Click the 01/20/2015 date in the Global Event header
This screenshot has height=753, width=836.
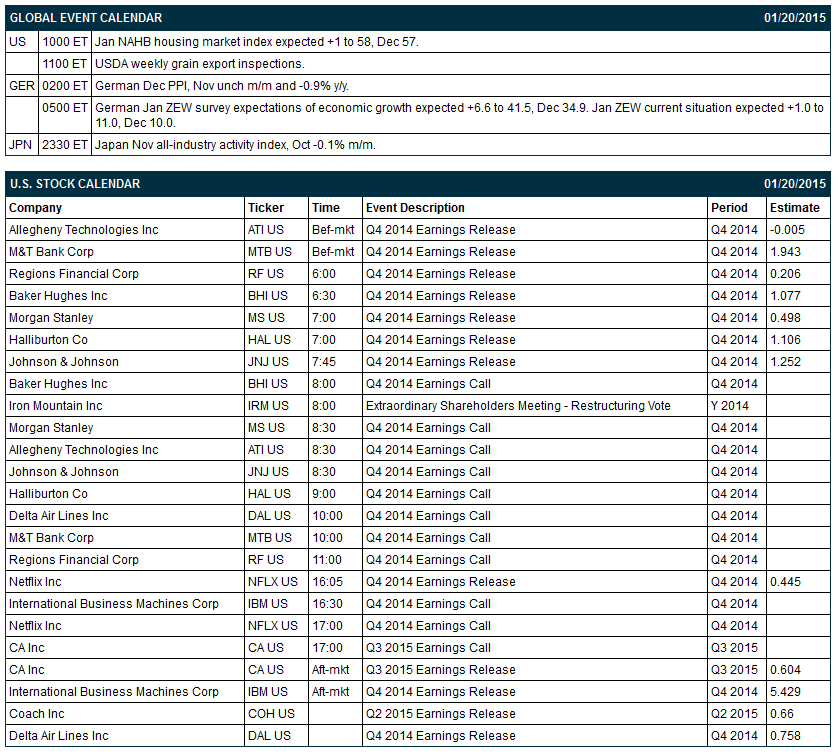coord(795,18)
